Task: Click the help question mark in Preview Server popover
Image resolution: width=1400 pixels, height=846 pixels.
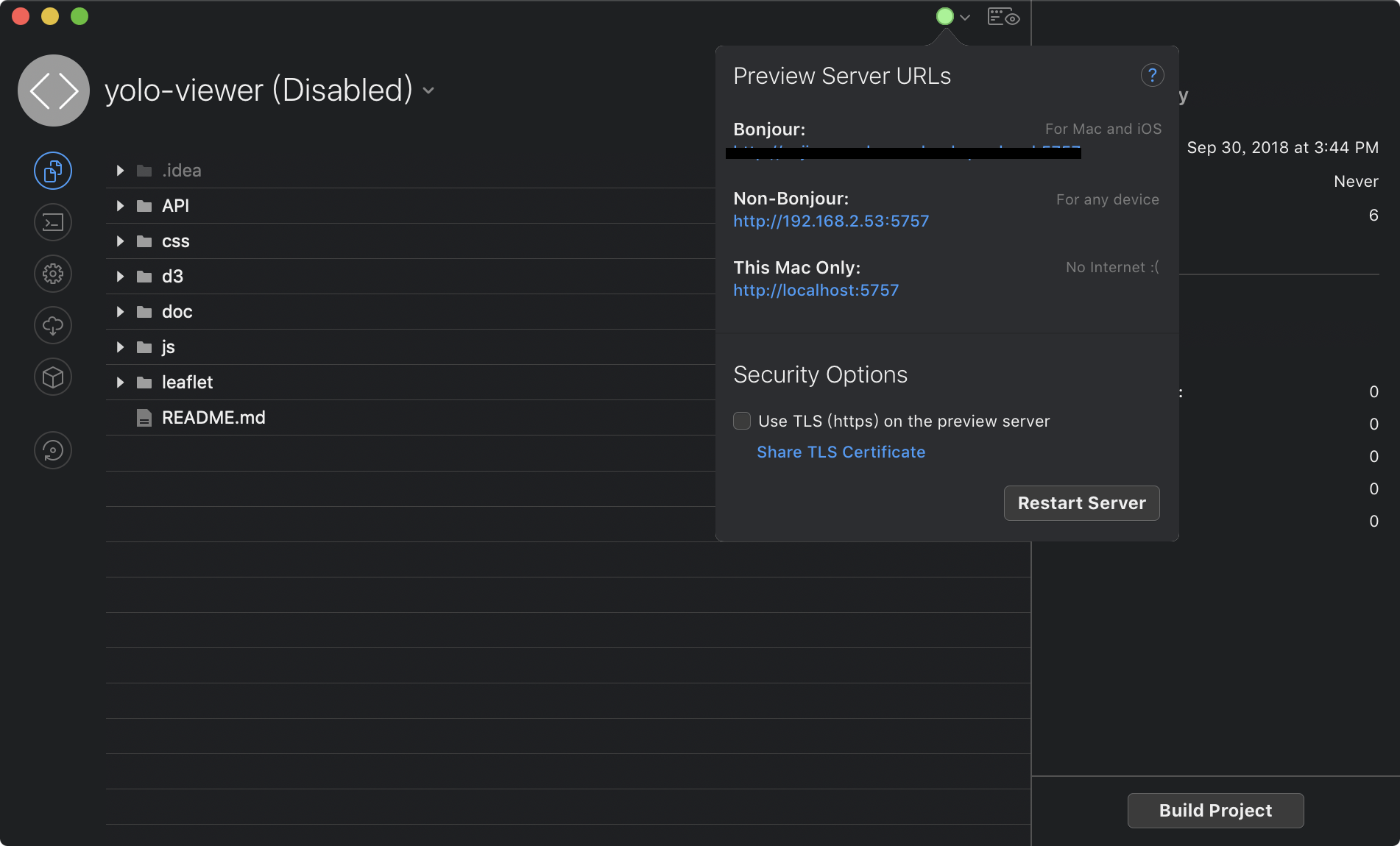Action: pyautogui.click(x=1152, y=74)
